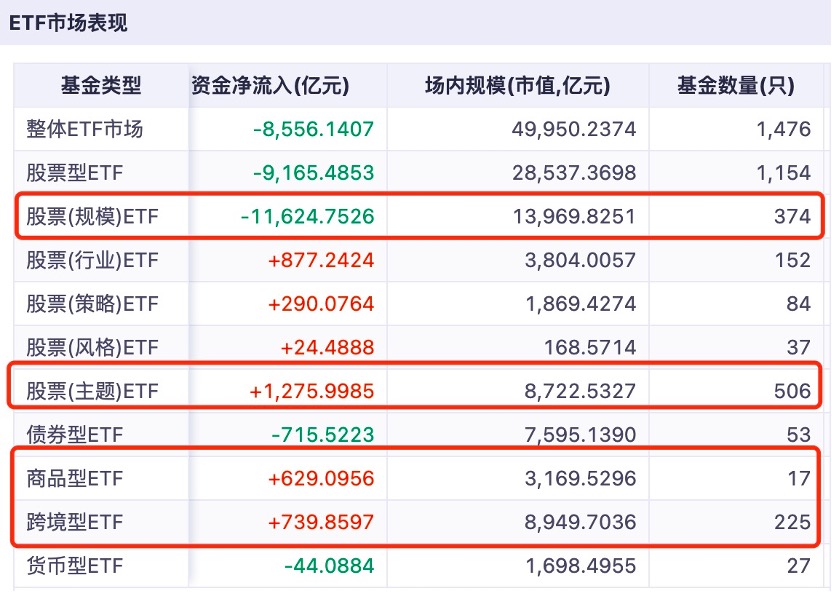Open the 股票型ETF row label

(x=75, y=173)
